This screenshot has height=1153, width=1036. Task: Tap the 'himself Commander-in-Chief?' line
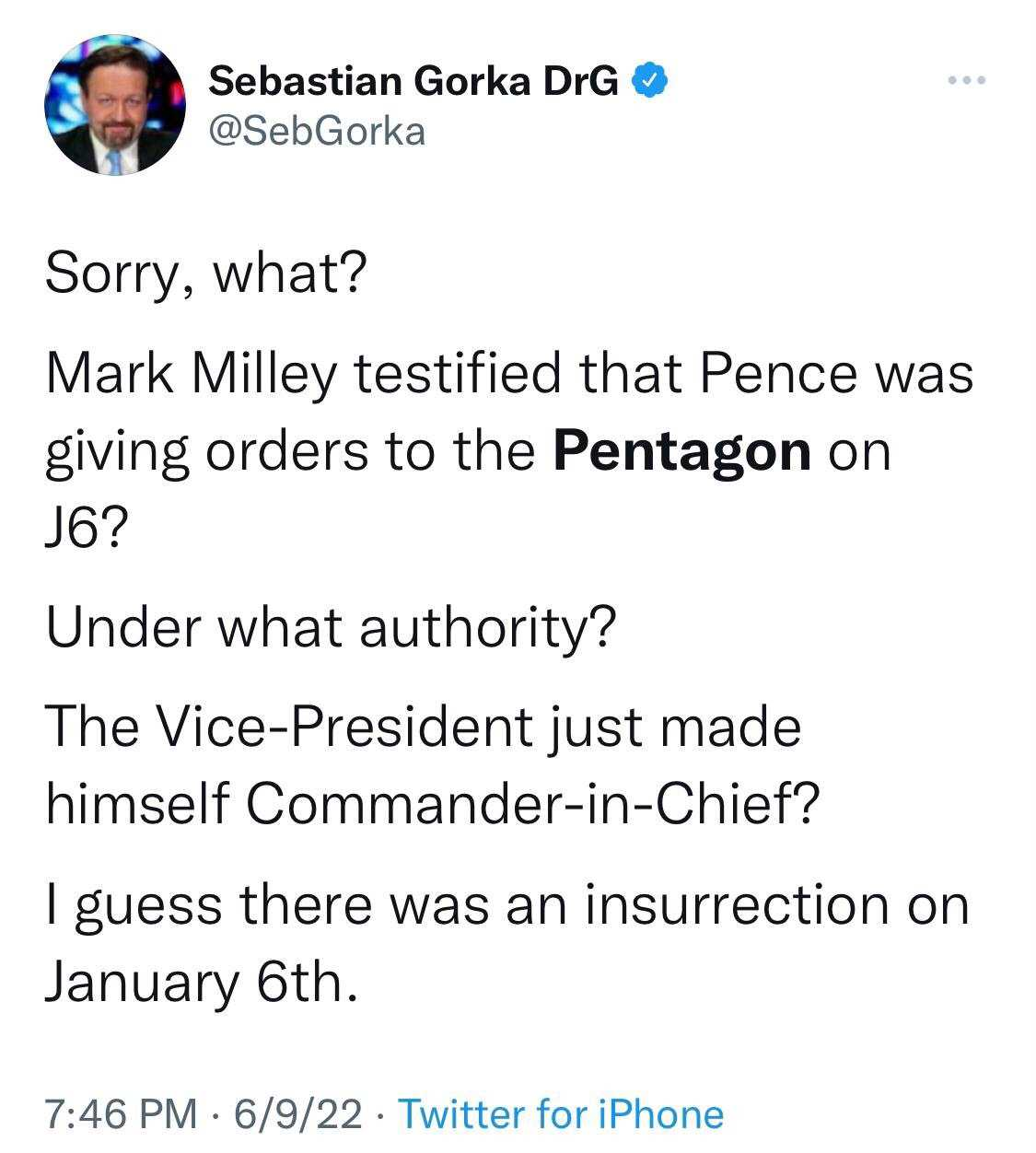(x=432, y=804)
